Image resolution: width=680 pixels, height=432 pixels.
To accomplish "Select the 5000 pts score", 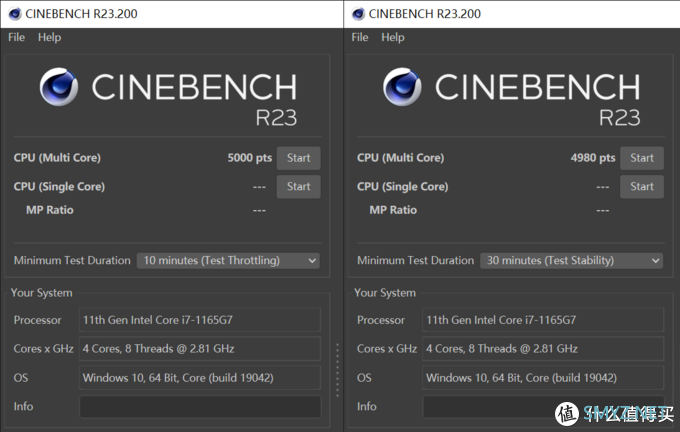I will point(250,158).
